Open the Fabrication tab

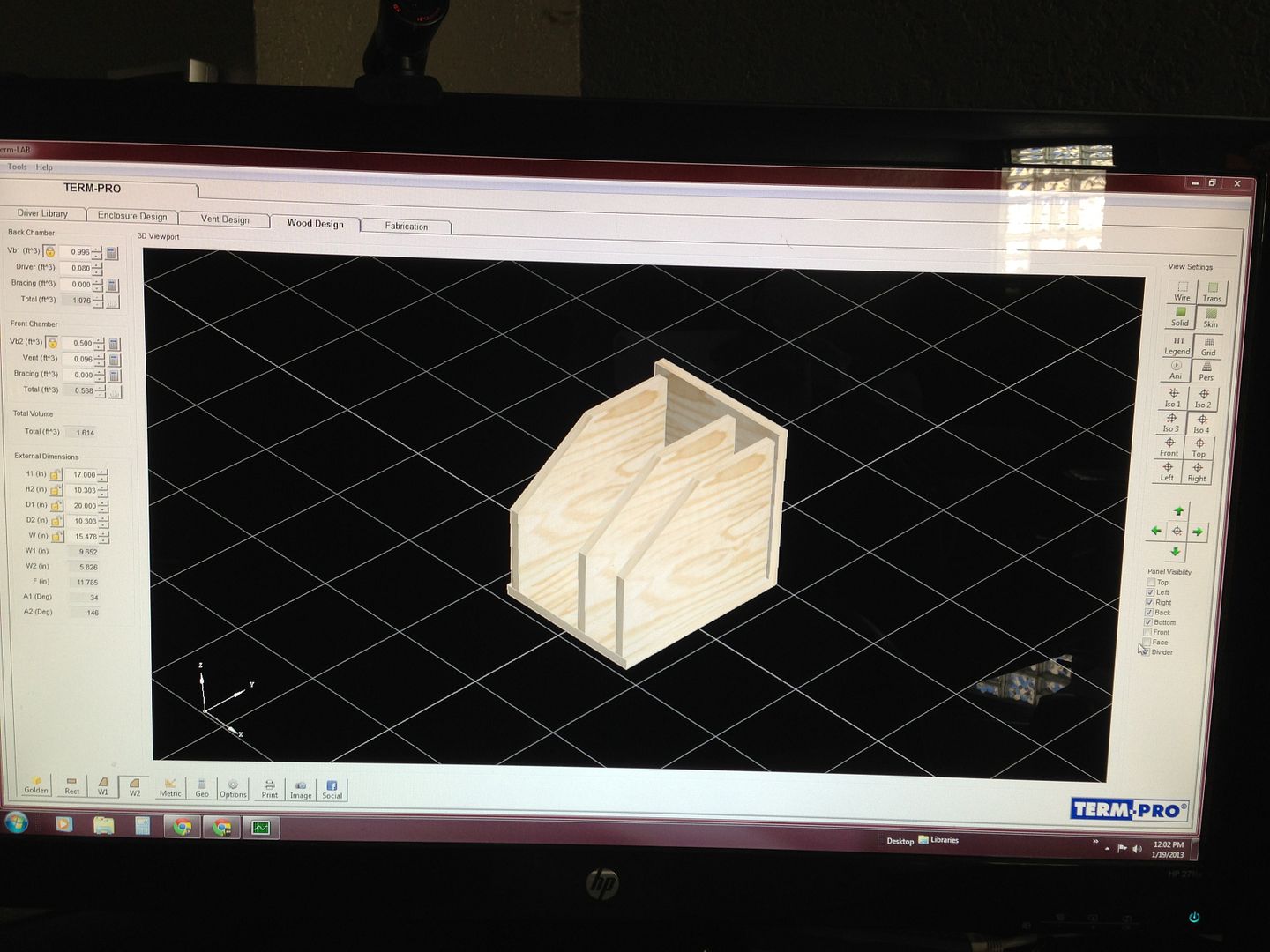point(406,227)
